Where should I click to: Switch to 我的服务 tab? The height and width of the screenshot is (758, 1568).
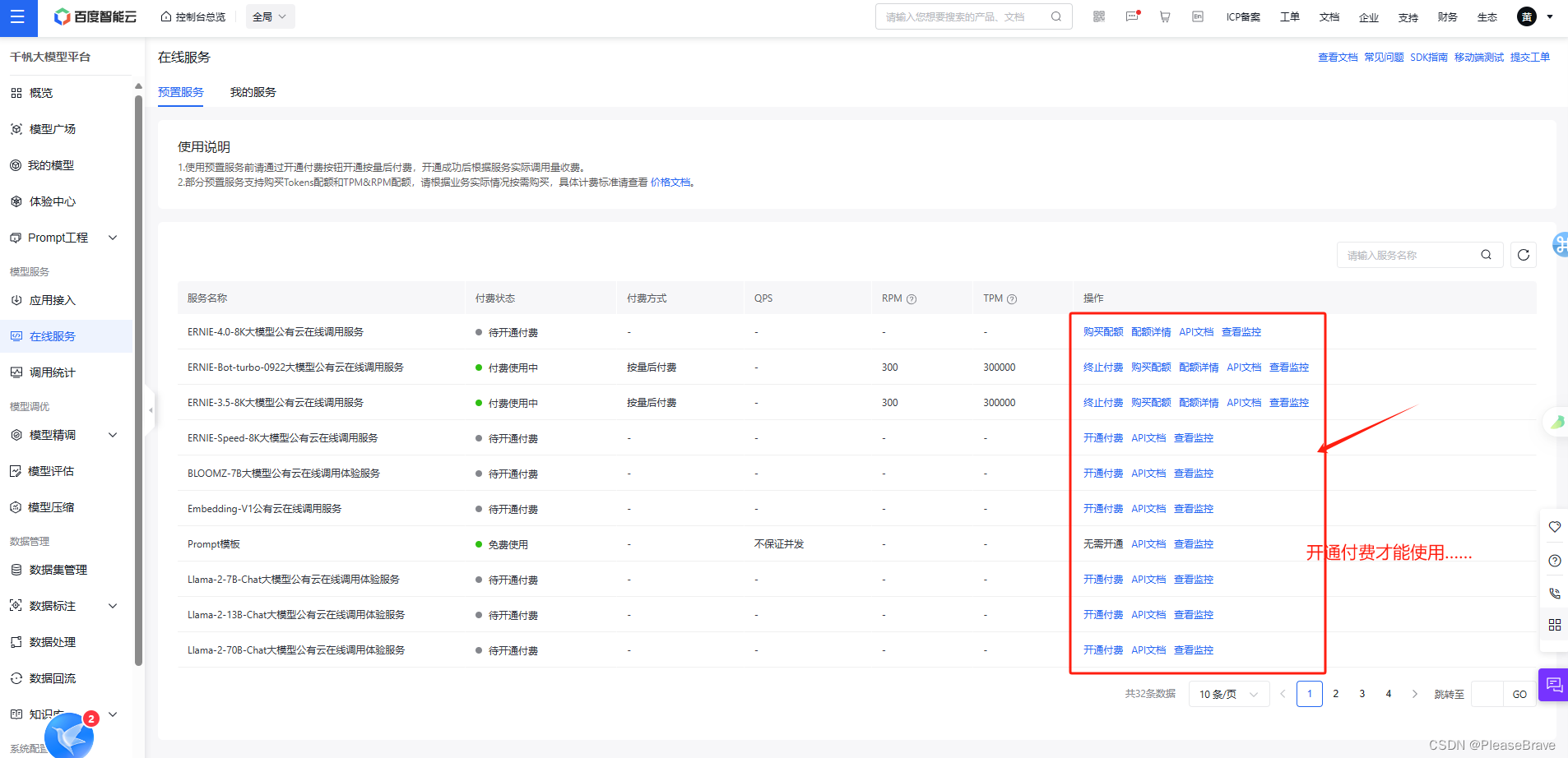pyautogui.click(x=253, y=92)
